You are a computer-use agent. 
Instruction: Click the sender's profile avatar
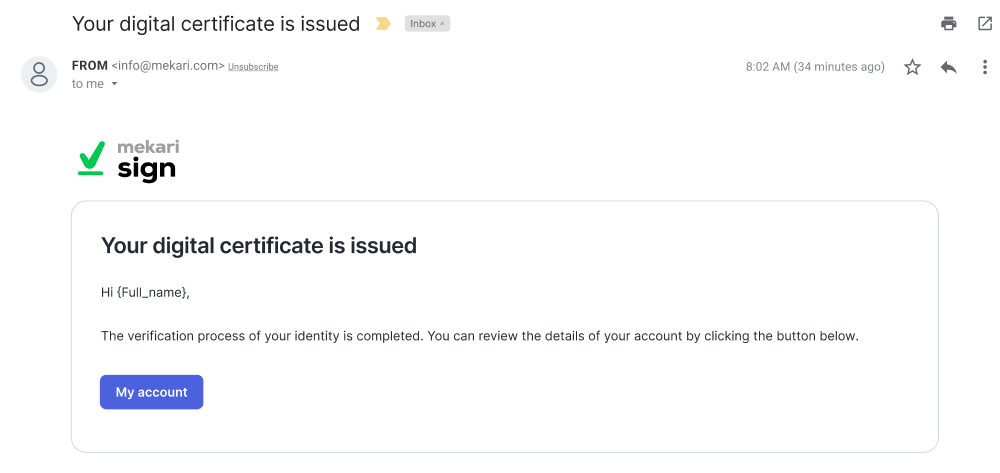pos(39,73)
